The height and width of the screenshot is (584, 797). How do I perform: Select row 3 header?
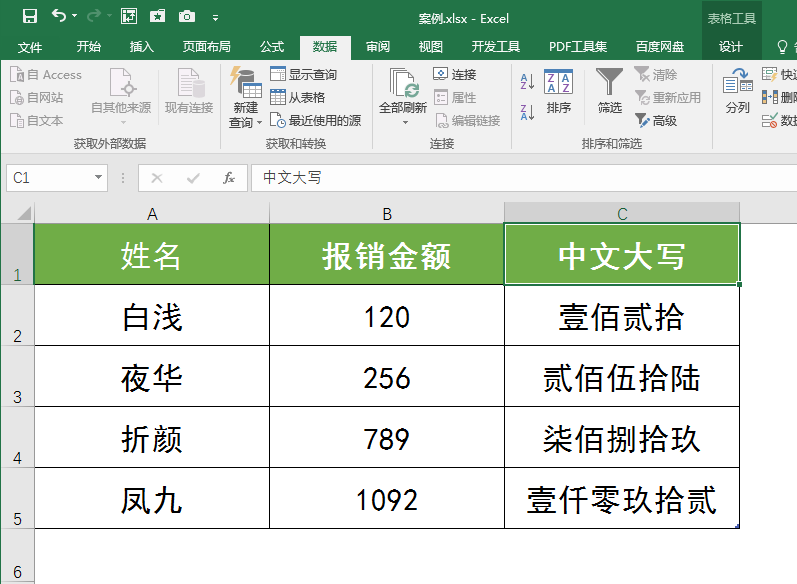17,377
